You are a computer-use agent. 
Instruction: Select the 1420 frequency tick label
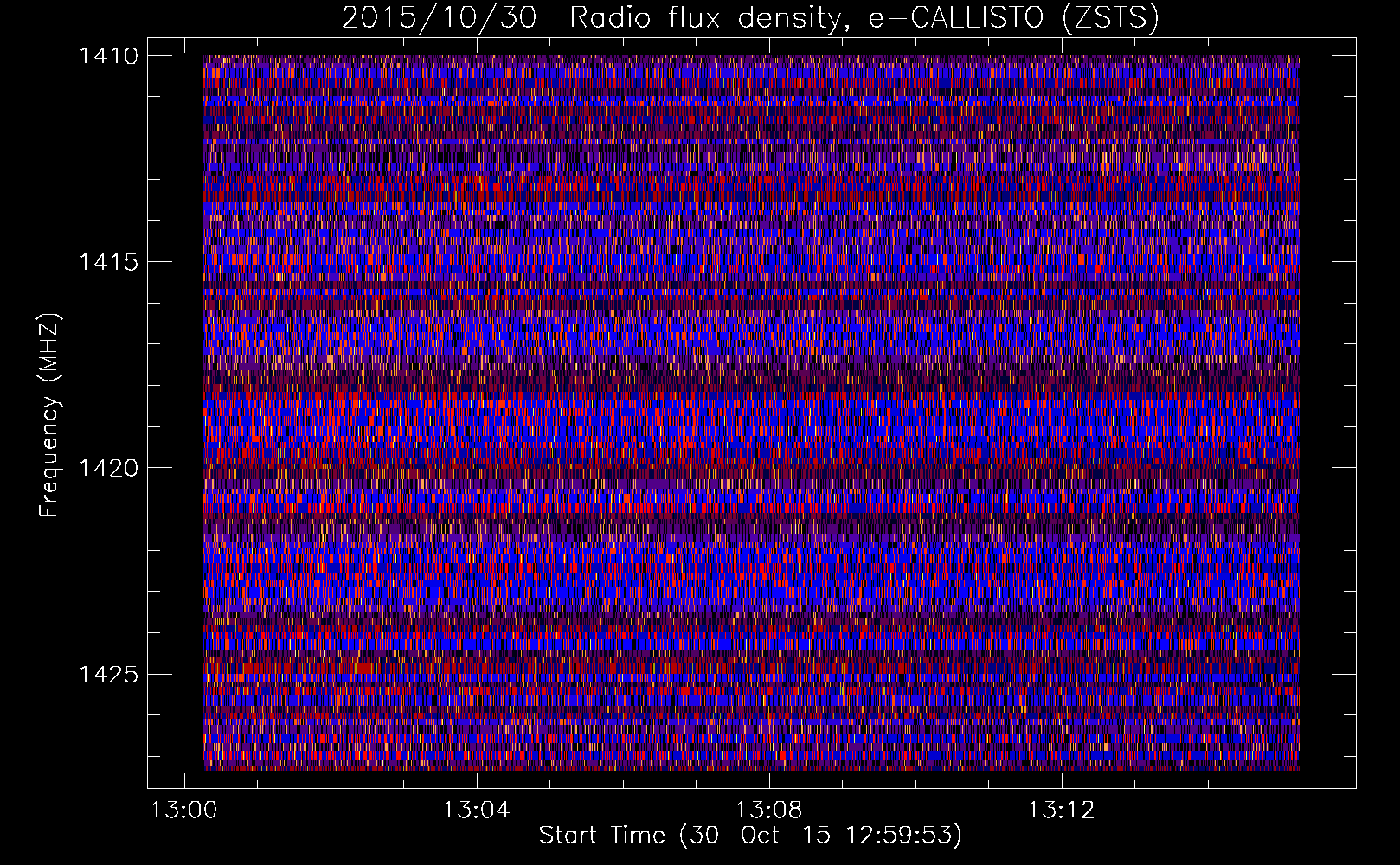click(x=108, y=468)
